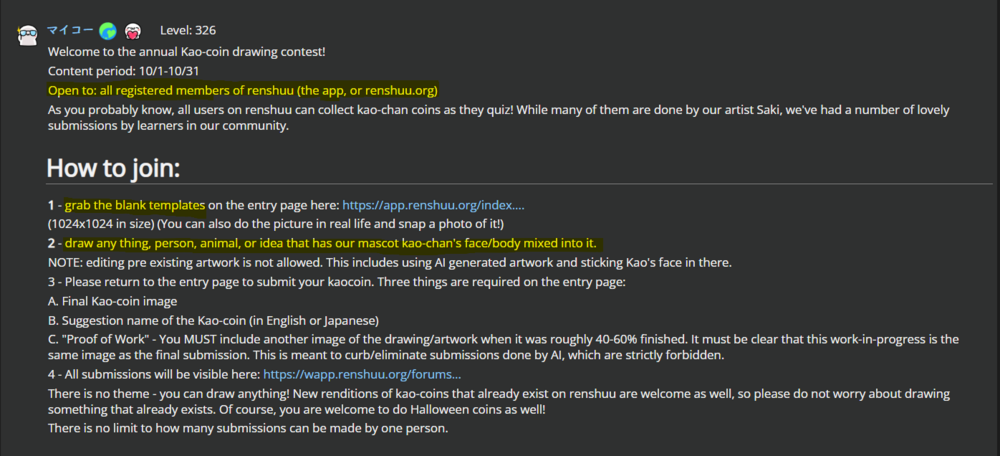Click the "B. Suggestion name of the Kao-coin" line
Screen dimensions: 1000x456
(214, 319)
